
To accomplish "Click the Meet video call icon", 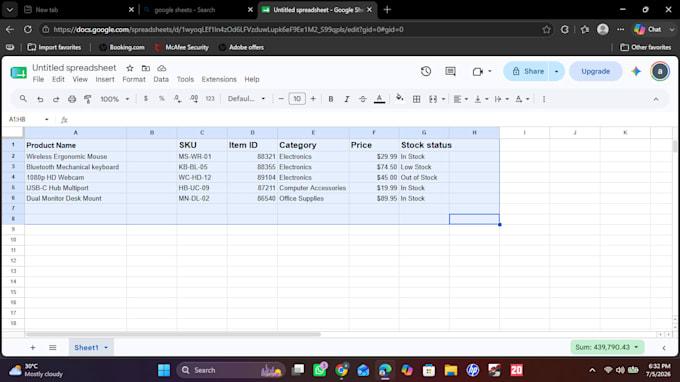I will click(x=477, y=72).
